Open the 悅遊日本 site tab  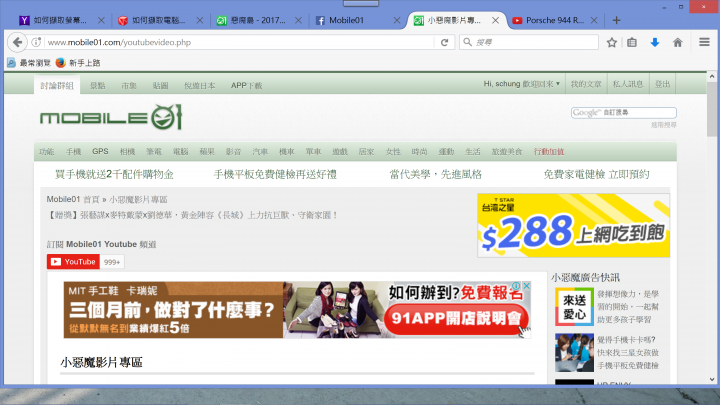click(199, 85)
